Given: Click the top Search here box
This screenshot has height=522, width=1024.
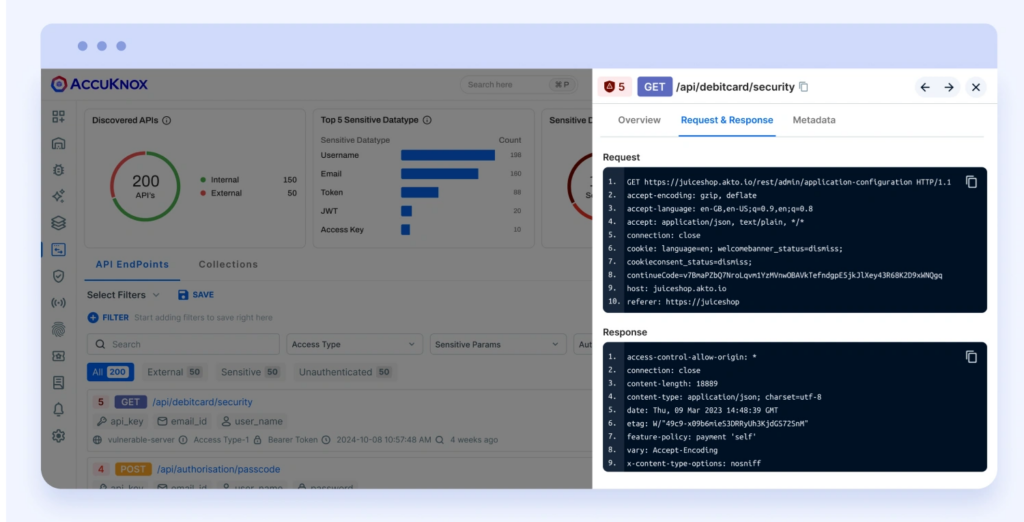Looking at the screenshot, I should pyautogui.click(x=519, y=84).
